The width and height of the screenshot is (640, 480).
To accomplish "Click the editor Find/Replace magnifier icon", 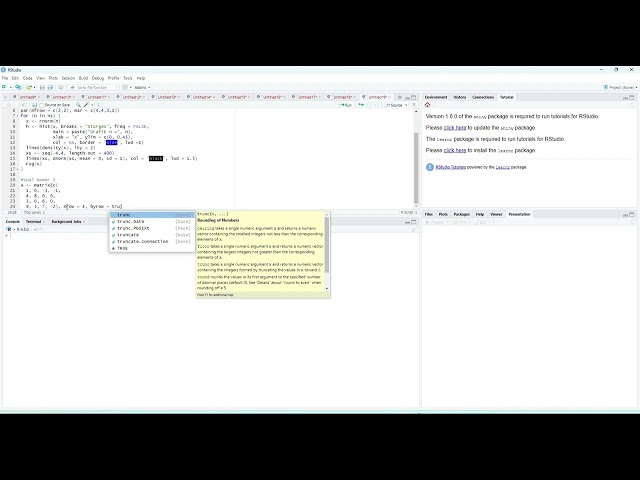I will pyautogui.click(x=78, y=105).
